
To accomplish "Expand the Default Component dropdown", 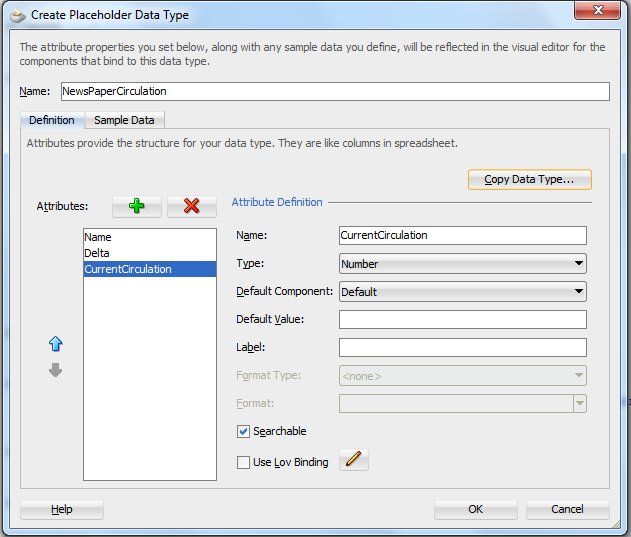I will point(462,292).
